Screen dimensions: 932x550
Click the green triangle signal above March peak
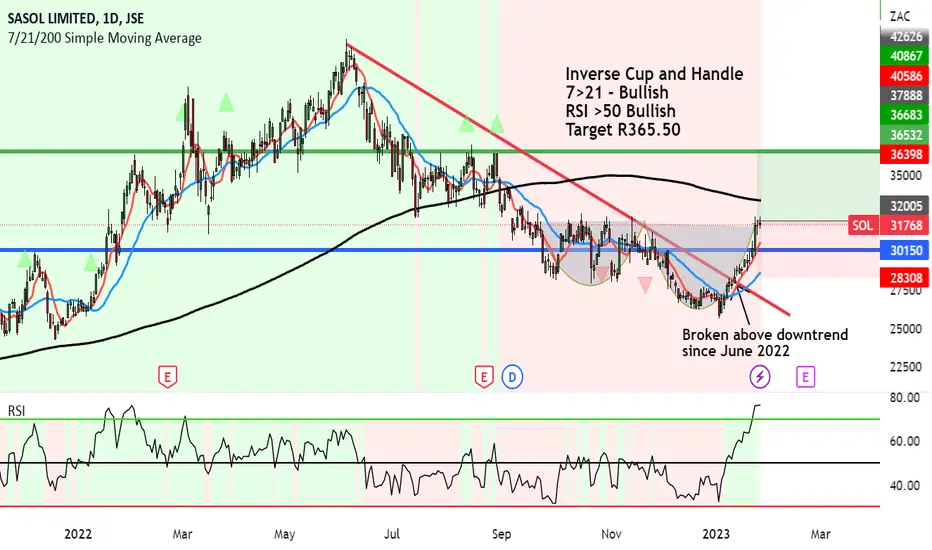[225, 102]
